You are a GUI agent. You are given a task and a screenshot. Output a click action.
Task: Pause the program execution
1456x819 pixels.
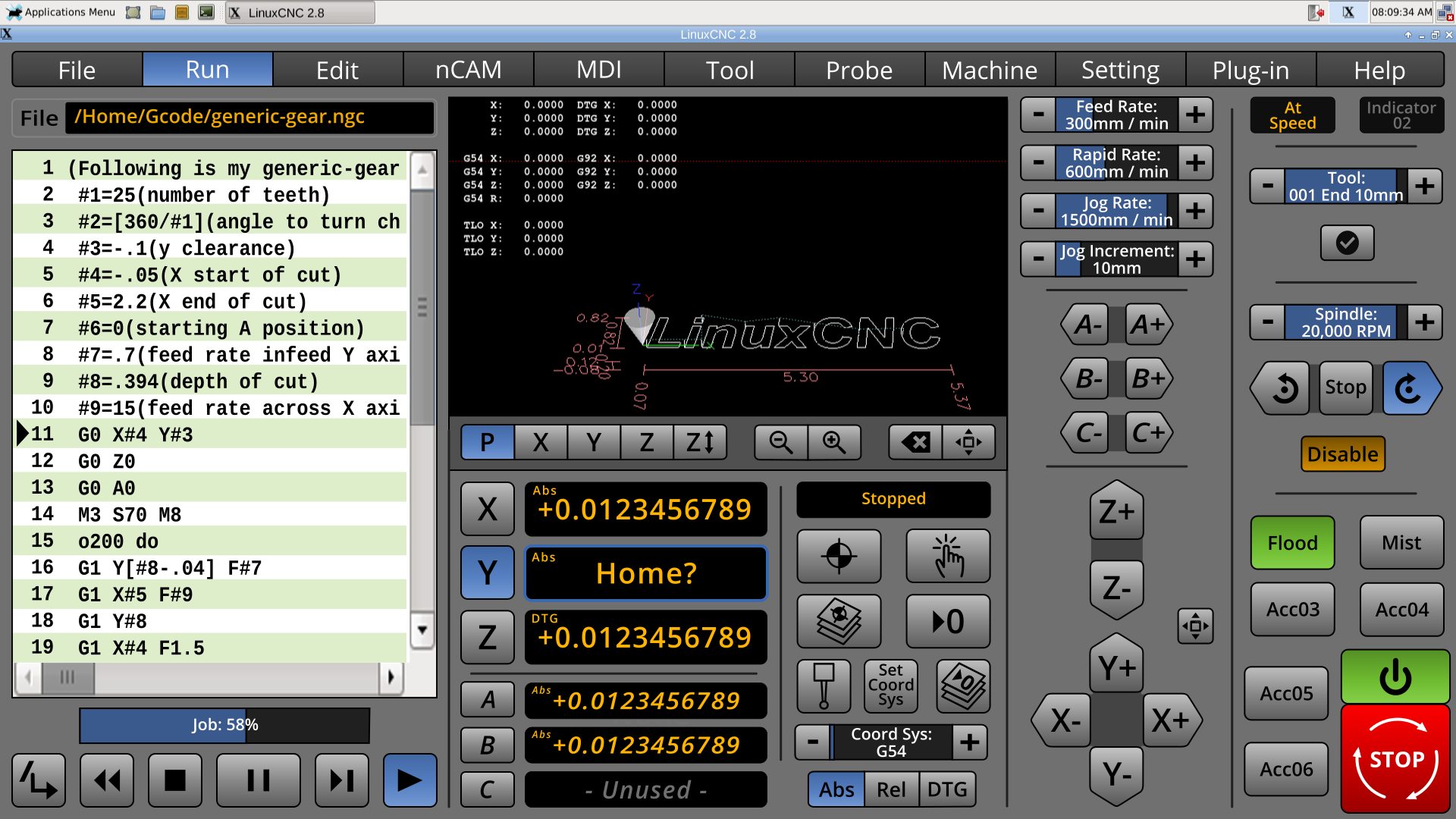tap(259, 780)
